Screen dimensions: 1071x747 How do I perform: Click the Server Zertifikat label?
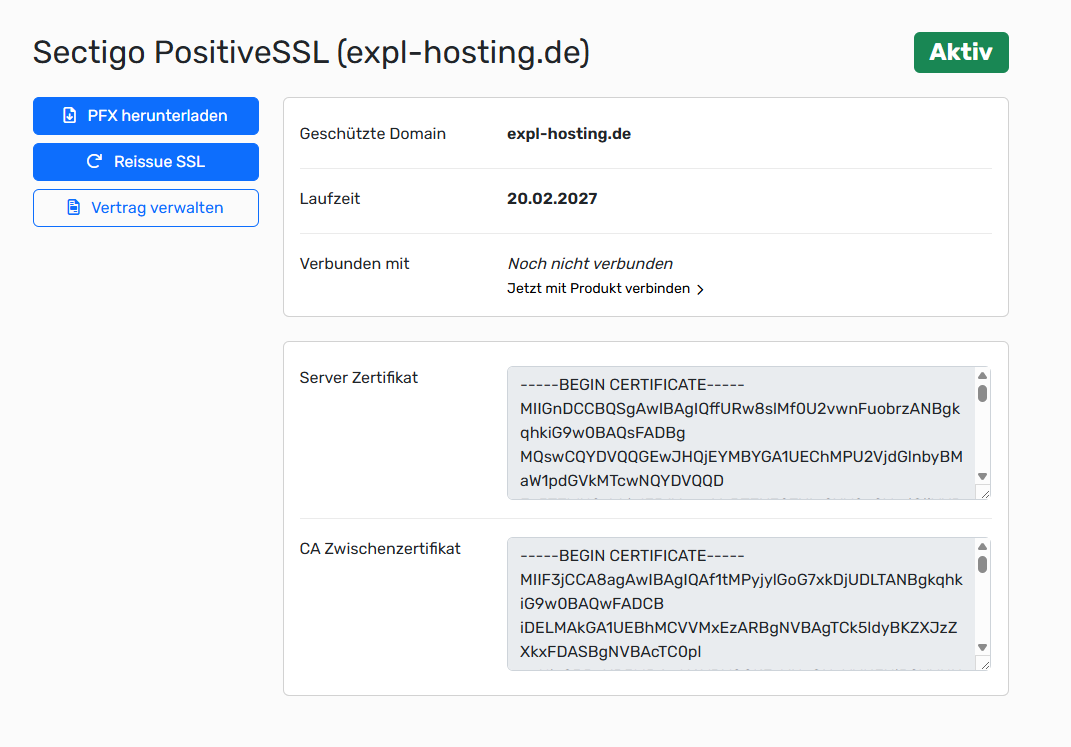[x=359, y=378]
